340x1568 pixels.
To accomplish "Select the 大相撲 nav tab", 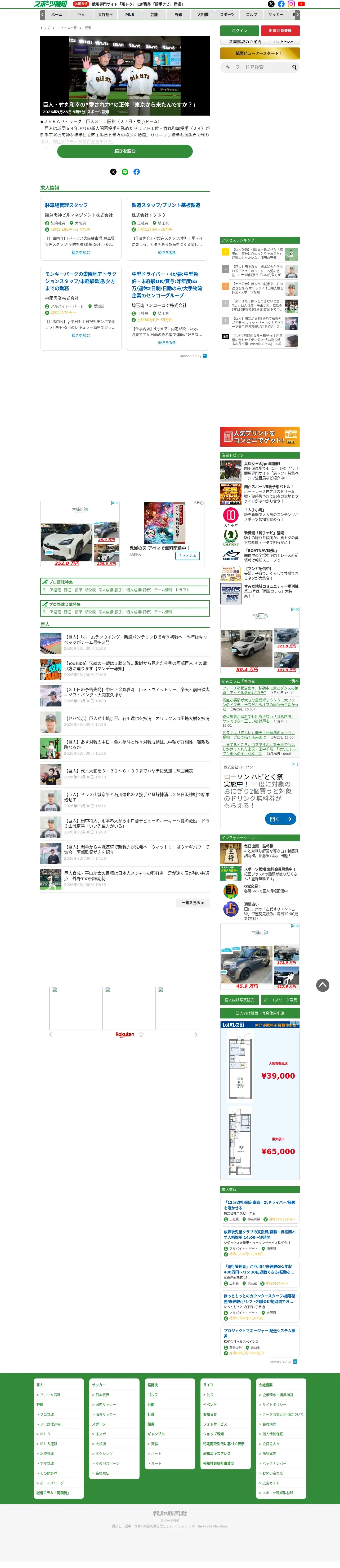I will tap(203, 15).
